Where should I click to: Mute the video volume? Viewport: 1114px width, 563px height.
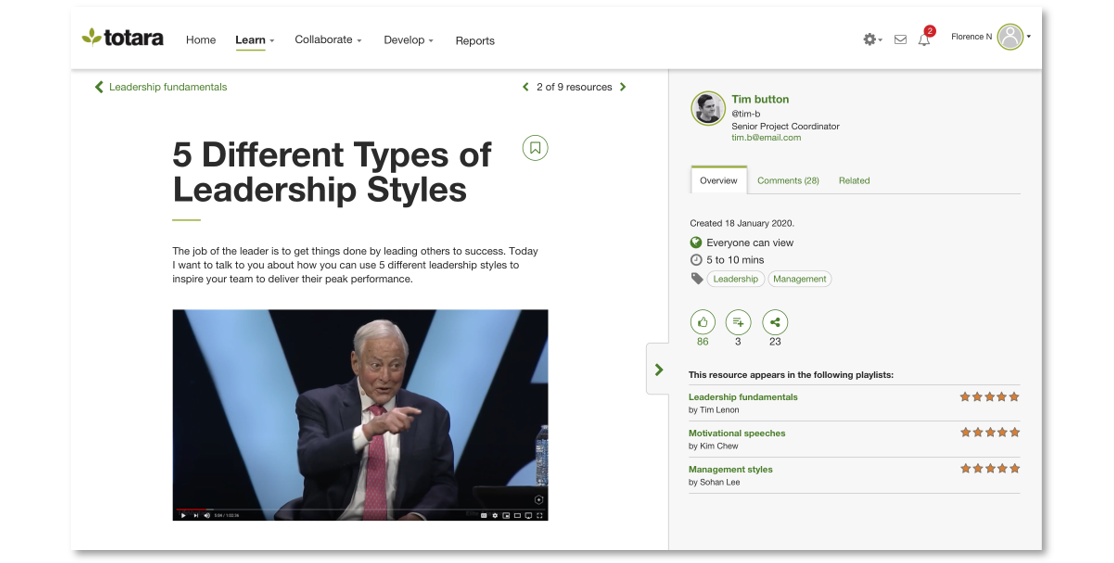pyautogui.click(x=206, y=515)
